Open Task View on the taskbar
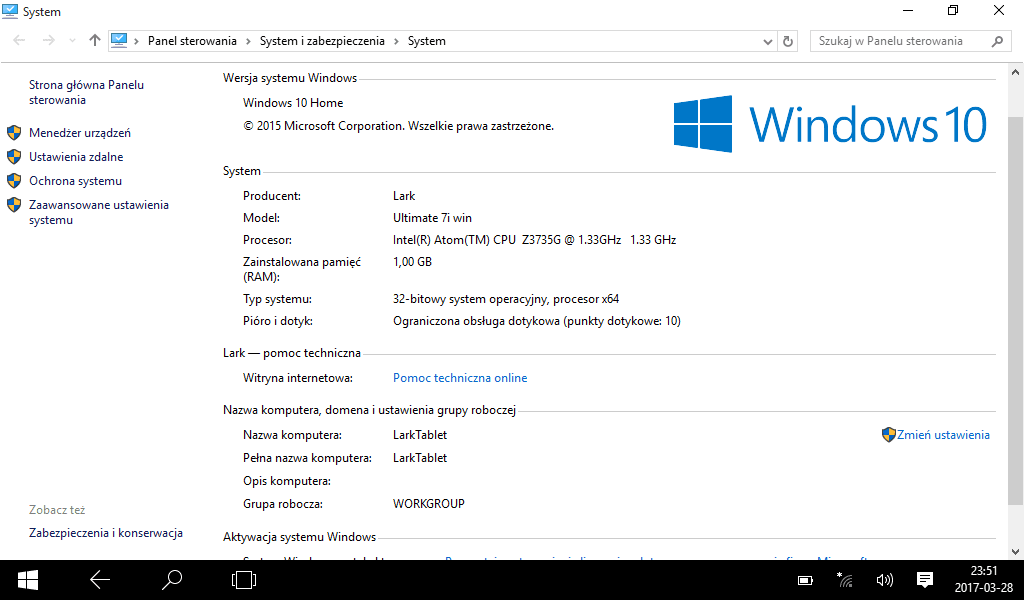 [x=244, y=580]
